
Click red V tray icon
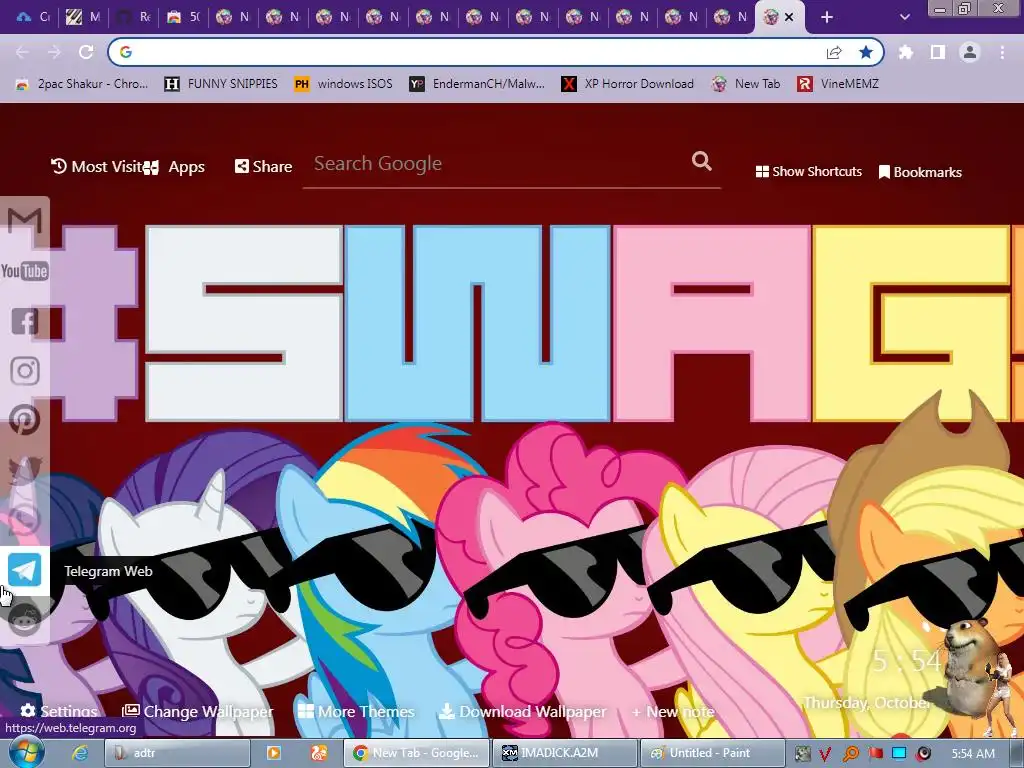click(825, 754)
